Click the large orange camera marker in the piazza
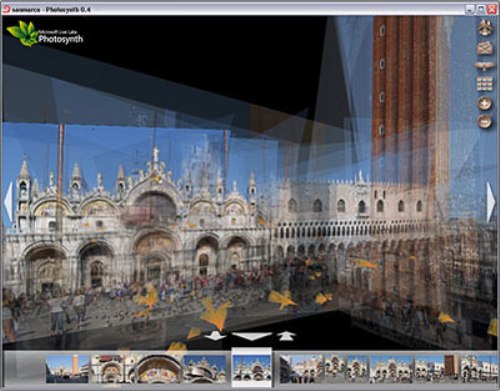500x391 pixels. tap(216, 313)
